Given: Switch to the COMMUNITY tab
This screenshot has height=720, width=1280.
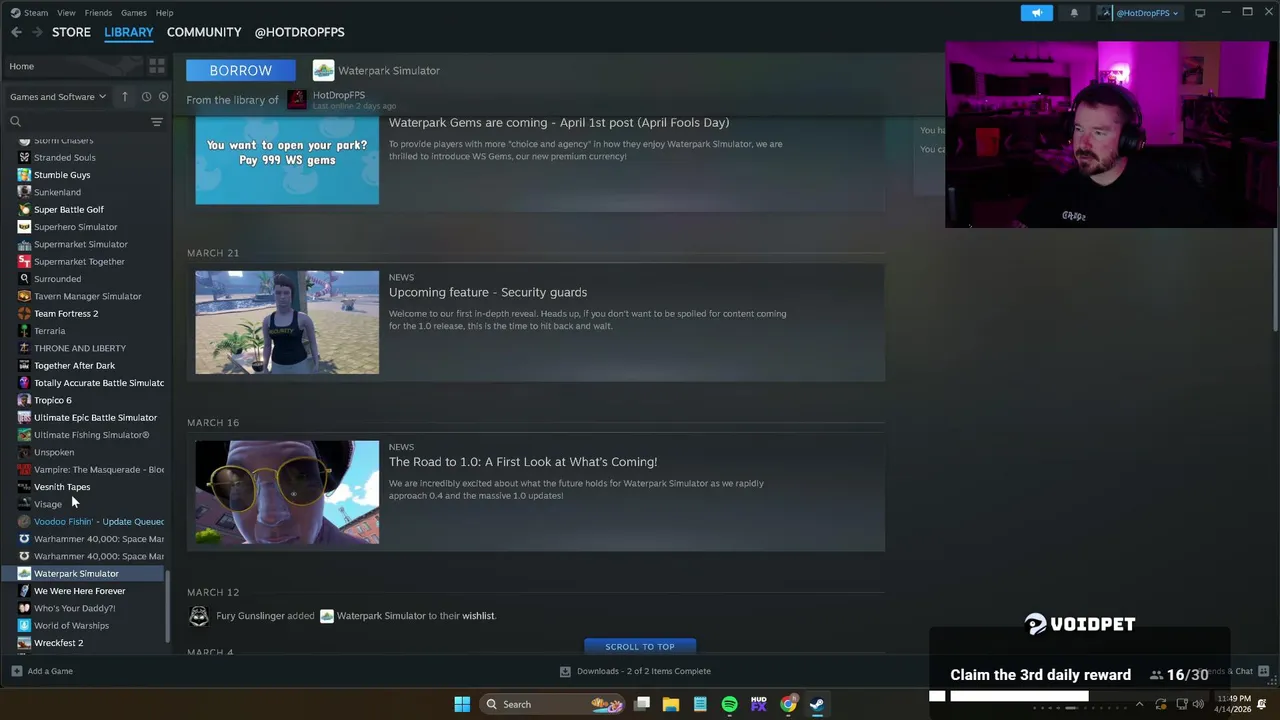Looking at the screenshot, I should [x=204, y=32].
